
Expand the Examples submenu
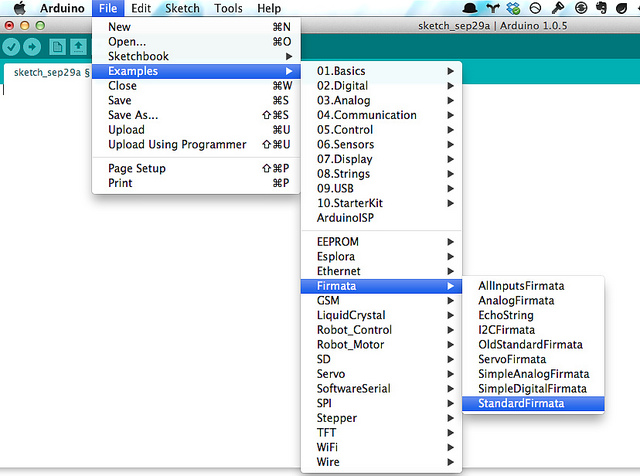click(197, 71)
